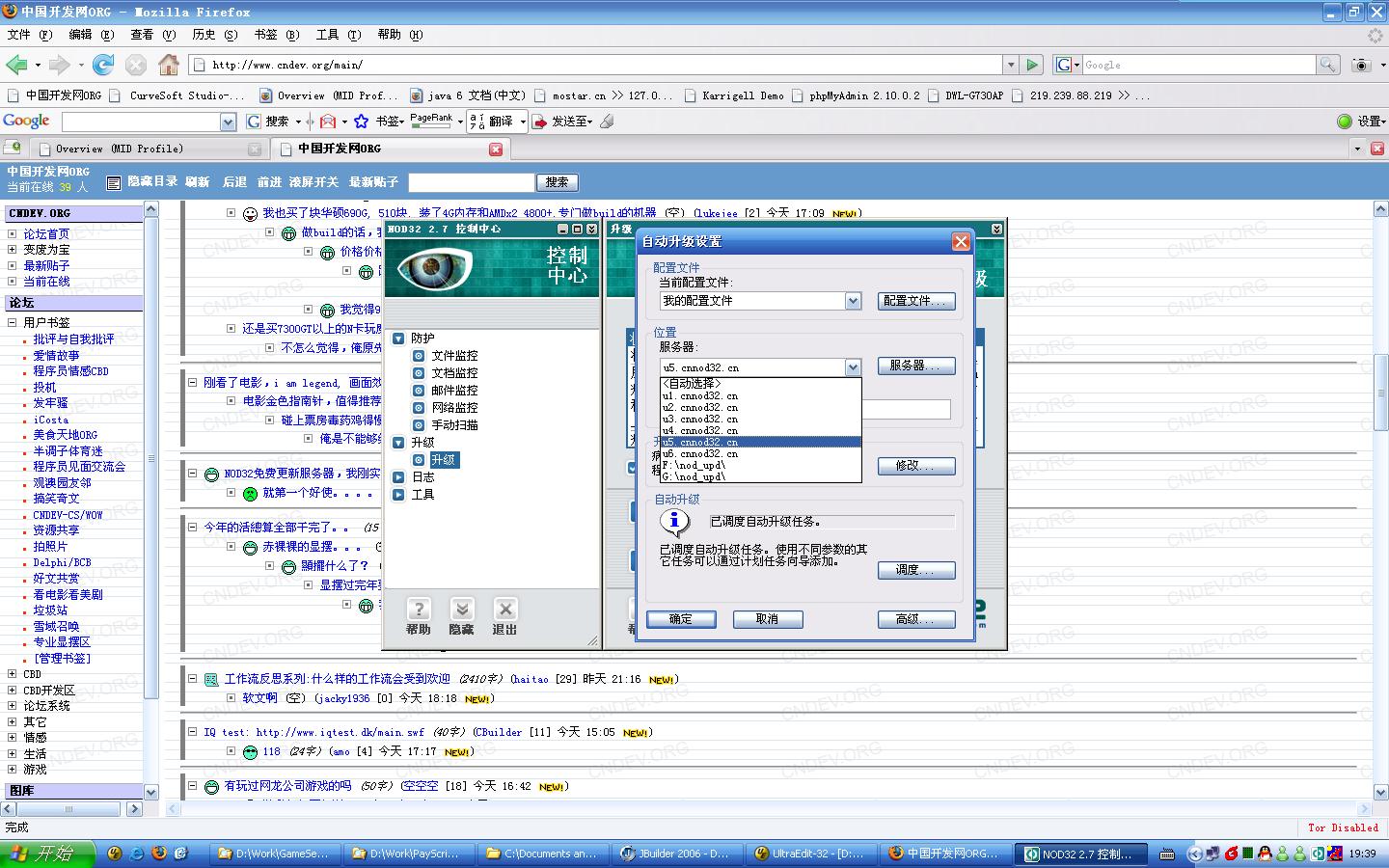1389x868 pixels.
Task: Open the 帮助 menu
Action: [399, 35]
